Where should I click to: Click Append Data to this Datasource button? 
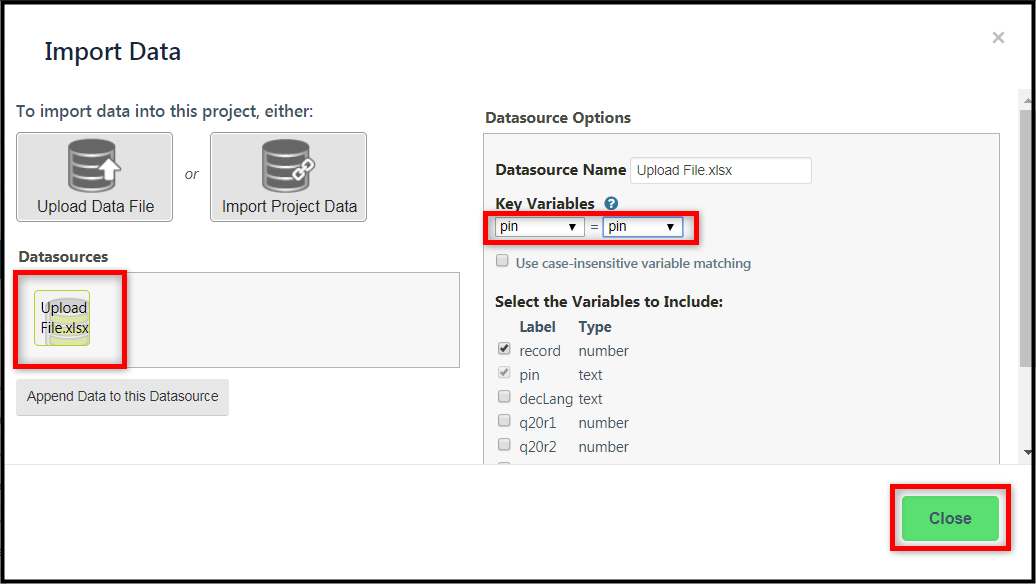pyautogui.click(x=122, y=396)
